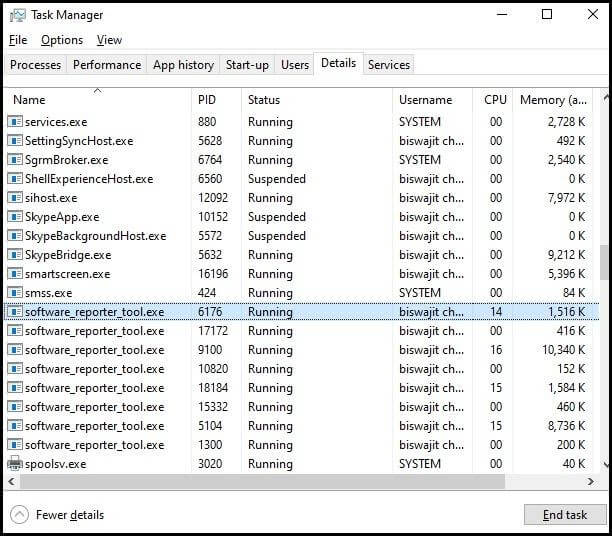The width and height of the screenshot is (612, 536).
Task: Sort by the CPU column header
Action: [x=493, y=100]
